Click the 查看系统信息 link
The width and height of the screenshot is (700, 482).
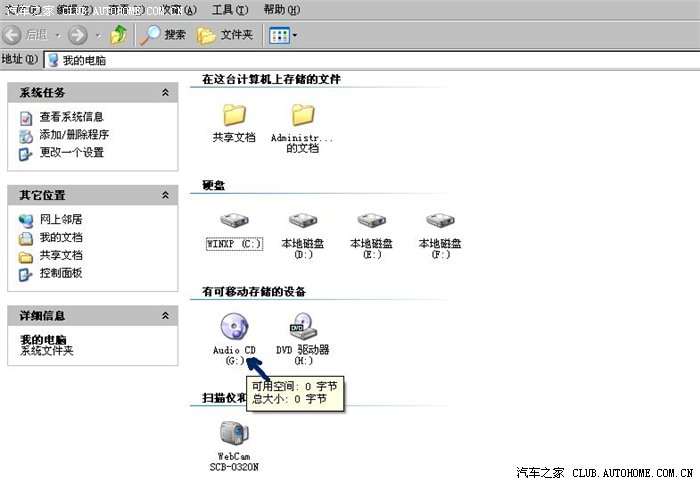pyautogui.click(x=71, y=117)
